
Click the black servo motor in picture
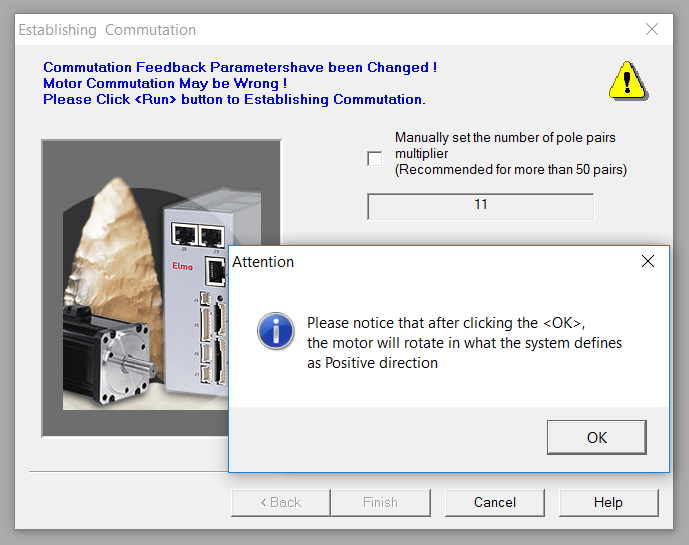click(x=109, y=354)
